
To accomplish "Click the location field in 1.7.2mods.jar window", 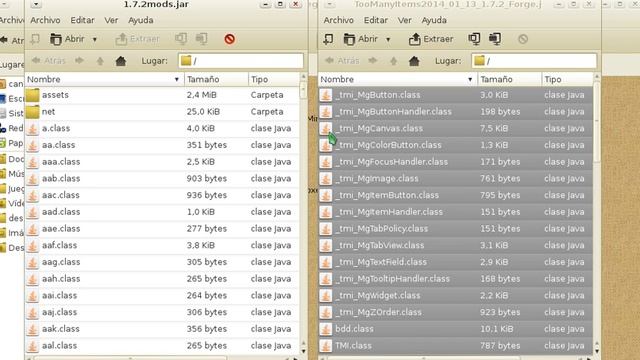I will (241, 61).
